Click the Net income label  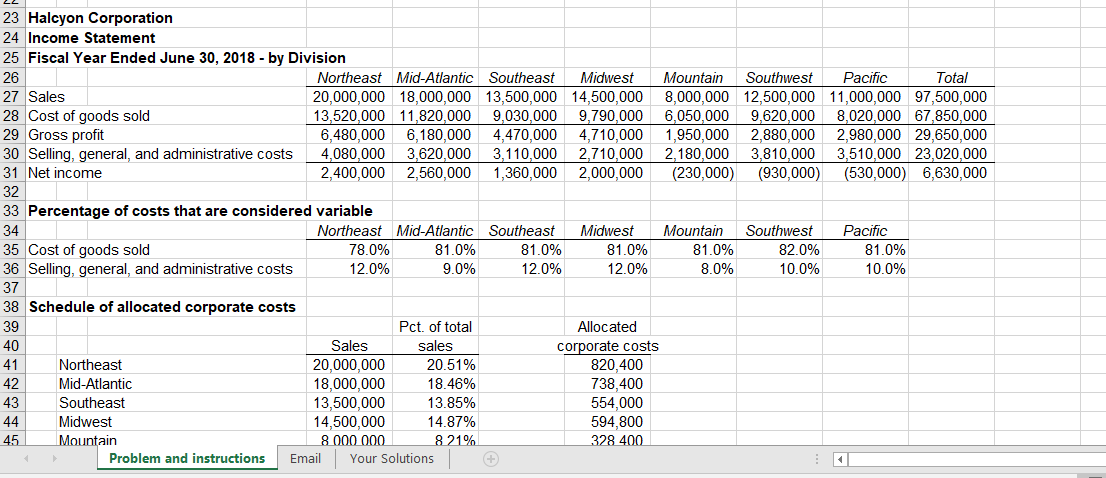(65, 173)
